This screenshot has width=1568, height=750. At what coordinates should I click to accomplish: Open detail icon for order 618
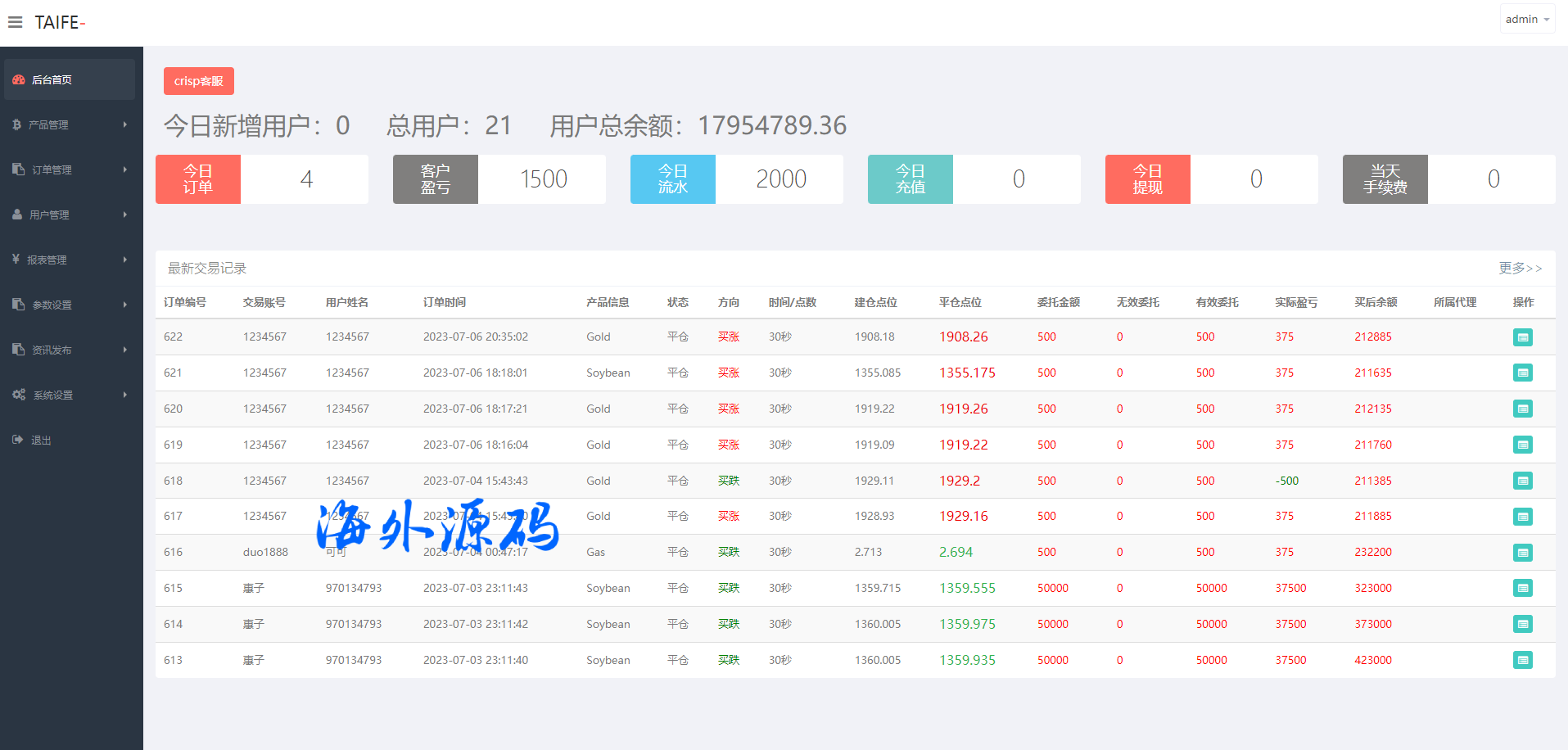pyautogui.click(x=1522, y=481)
